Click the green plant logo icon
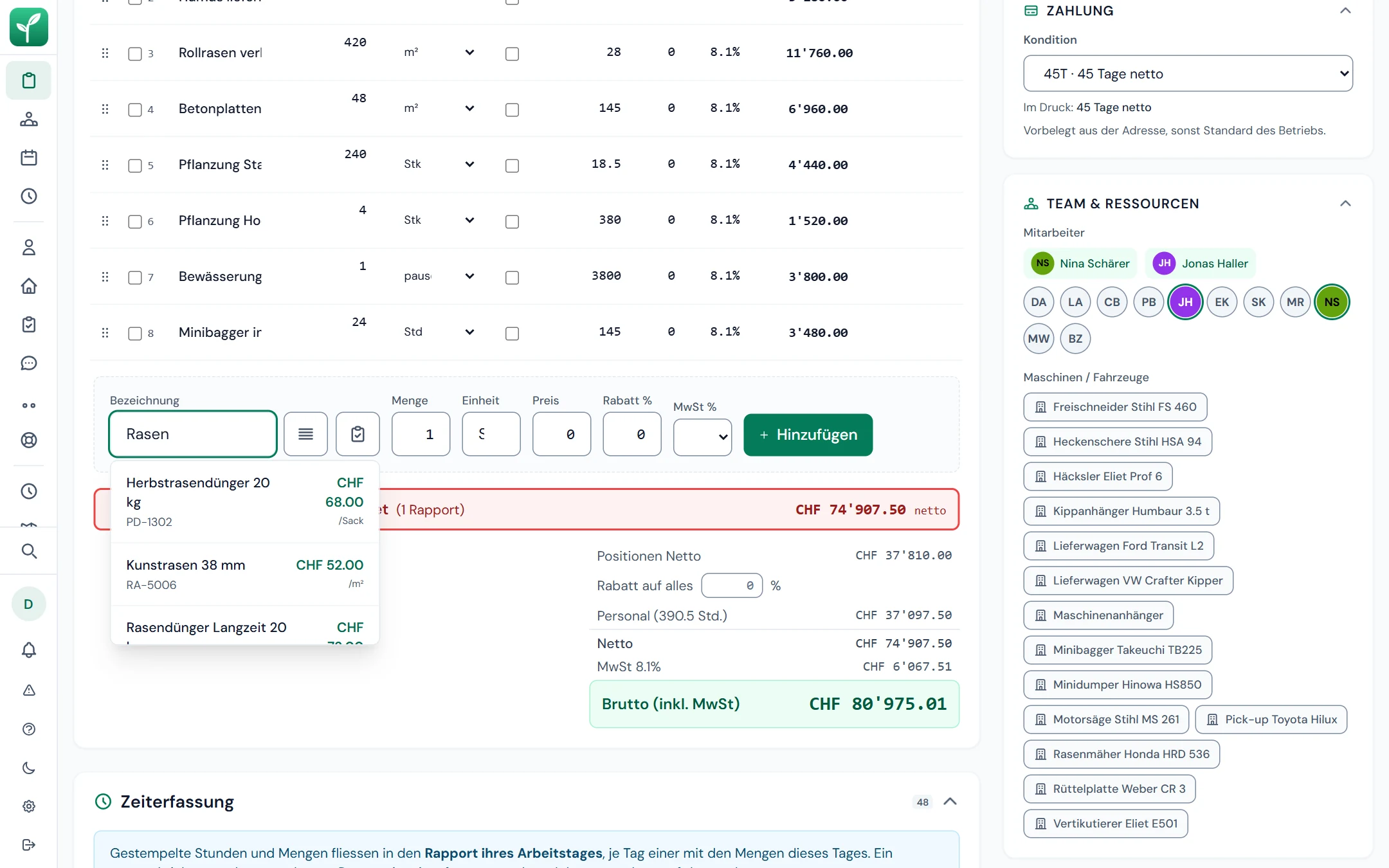Viewport: 1389px width, 868px height. 29,27
